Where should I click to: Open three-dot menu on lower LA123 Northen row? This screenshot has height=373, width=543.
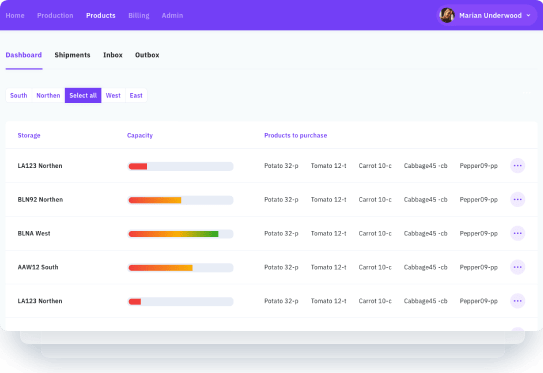pyautogui.click(x=517, y=301)
